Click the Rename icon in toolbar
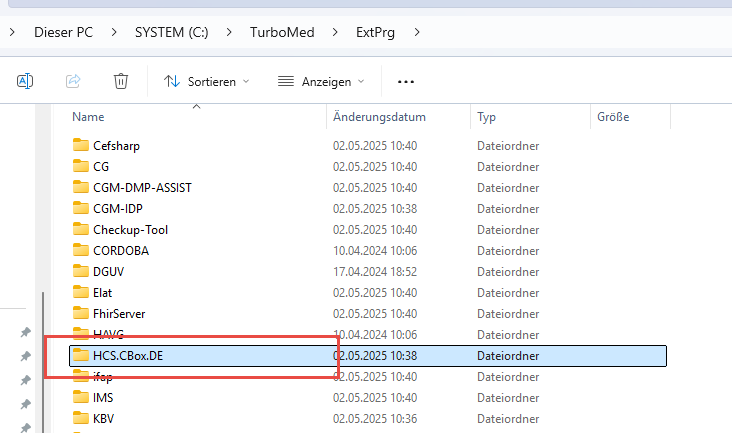The image size is (732, 433). pyautogui.click(x=25, y=81)
